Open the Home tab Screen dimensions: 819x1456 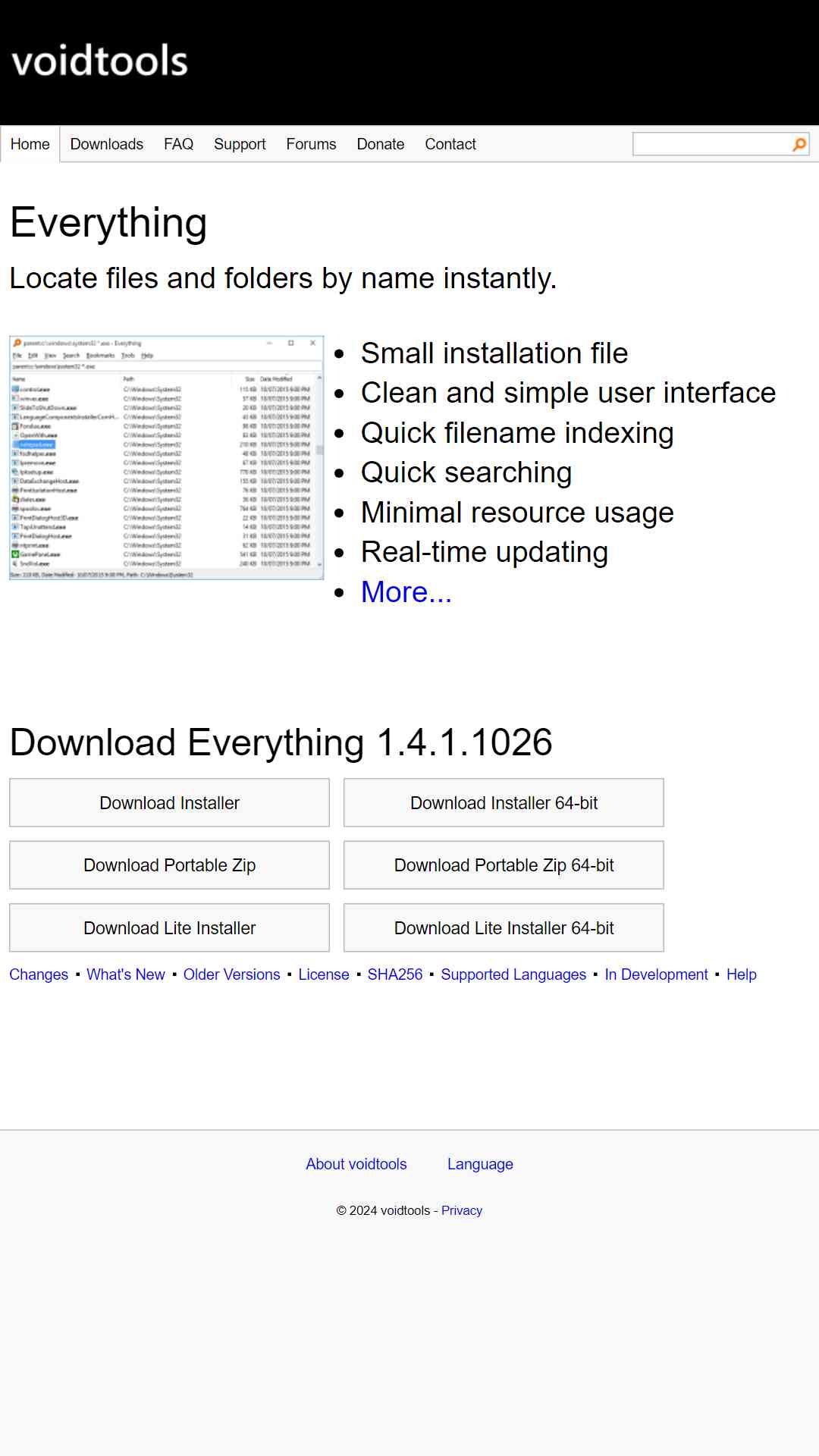point(30,144)
